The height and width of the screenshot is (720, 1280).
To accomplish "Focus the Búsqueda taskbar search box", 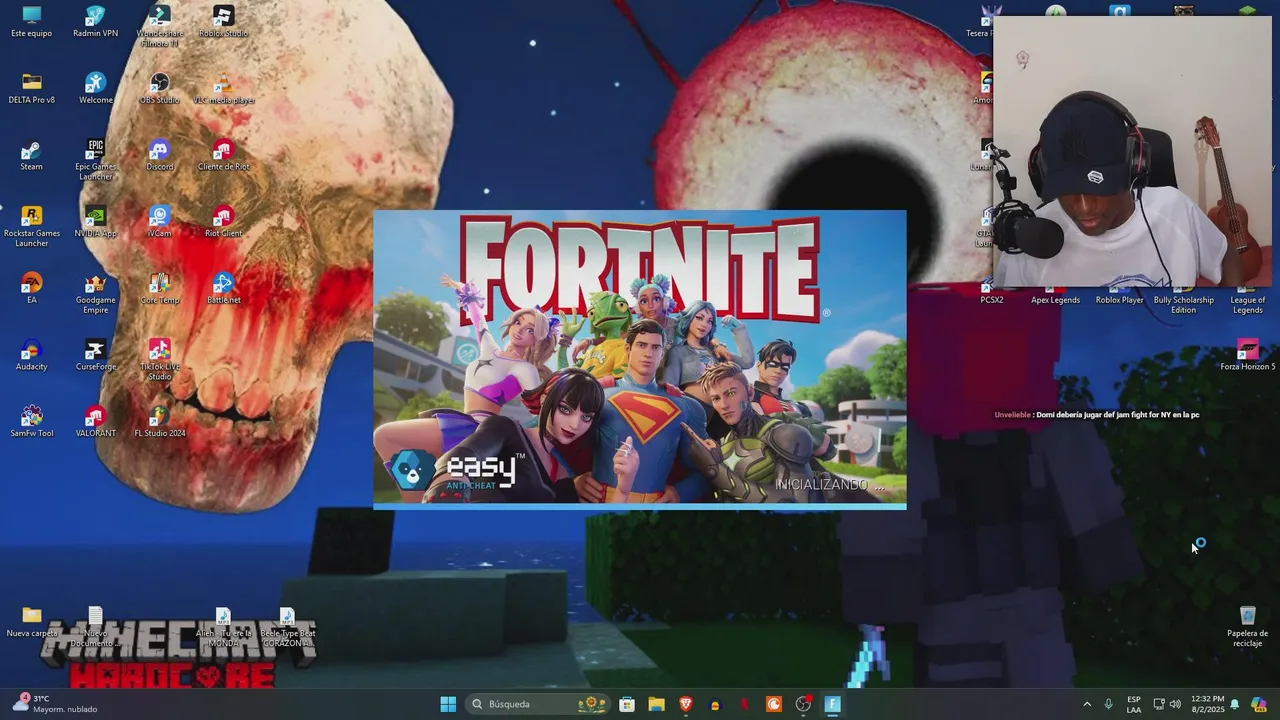I will (536, 704).
